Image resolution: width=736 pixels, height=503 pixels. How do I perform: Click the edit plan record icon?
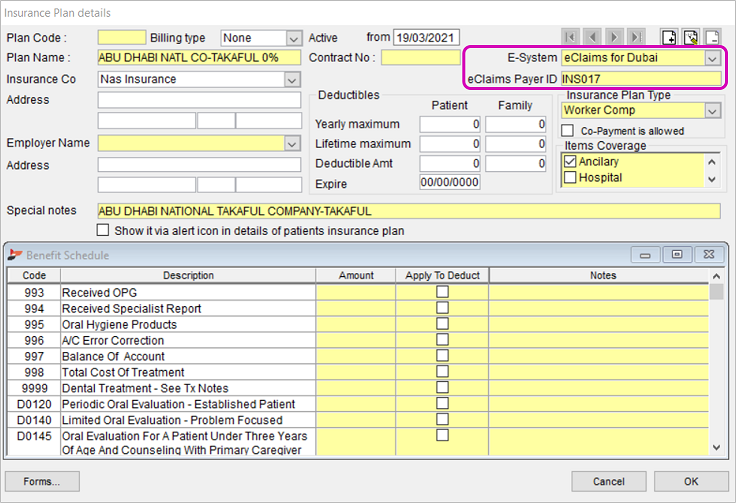690,38
